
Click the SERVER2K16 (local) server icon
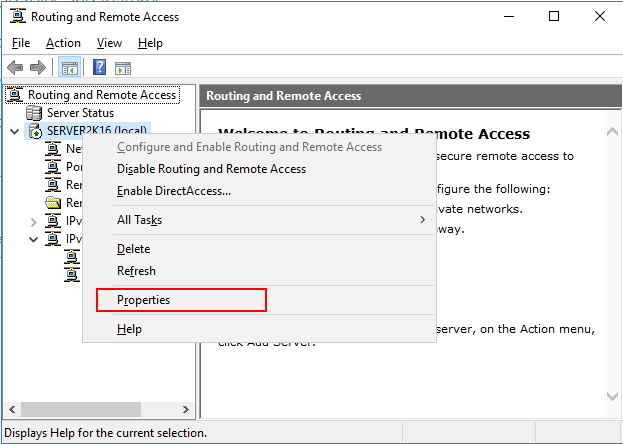[35, 131]
